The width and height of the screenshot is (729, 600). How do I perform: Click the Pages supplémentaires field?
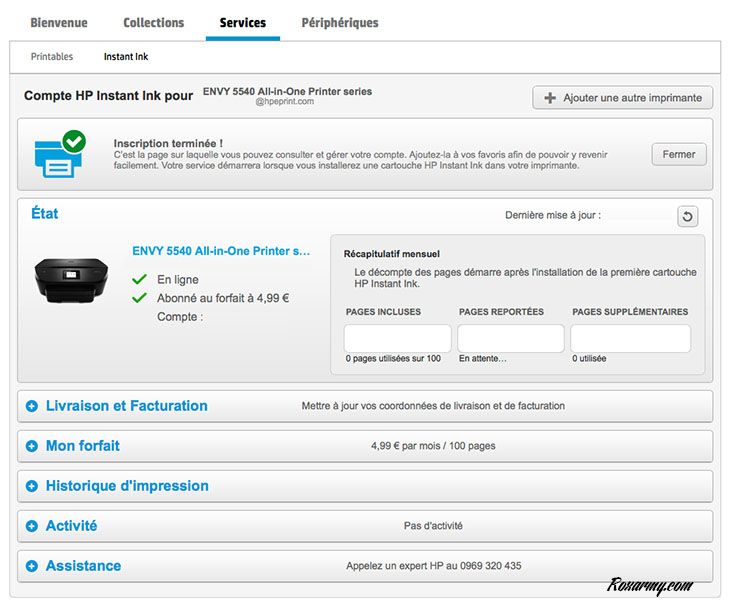pyautogui.click(x=630, y=338)
